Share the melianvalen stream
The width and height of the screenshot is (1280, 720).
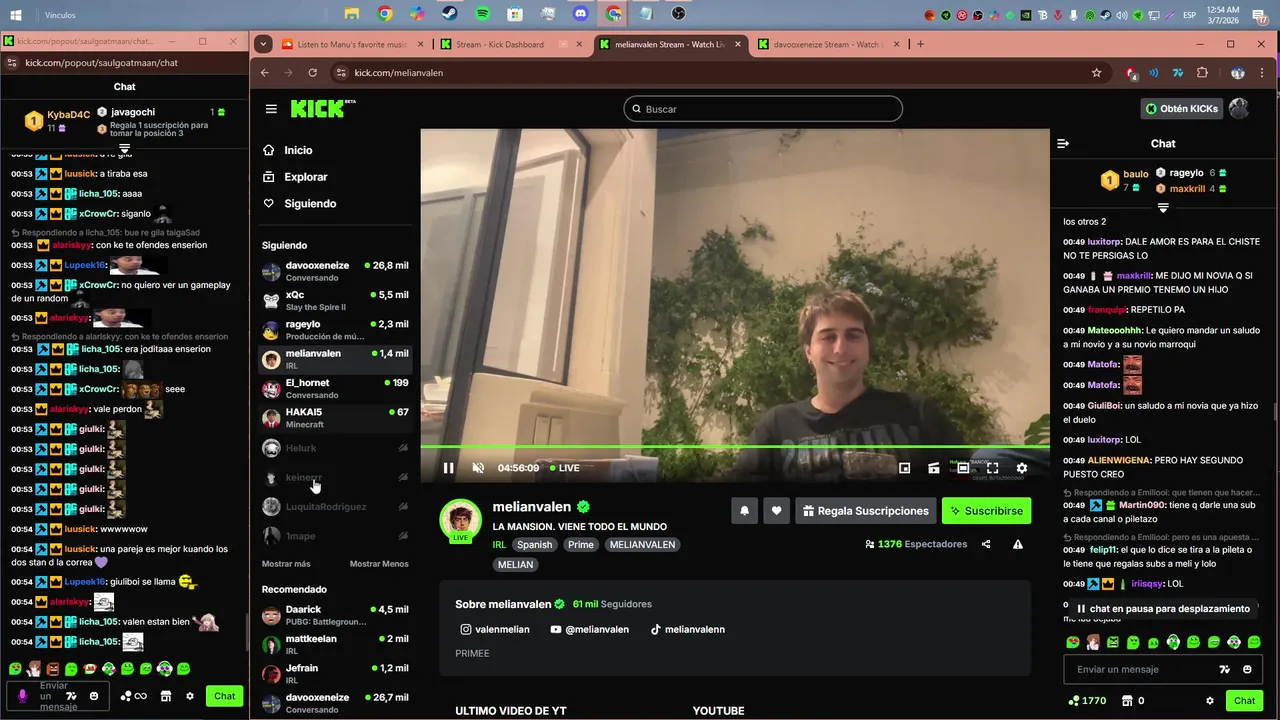tap(986, 544)
